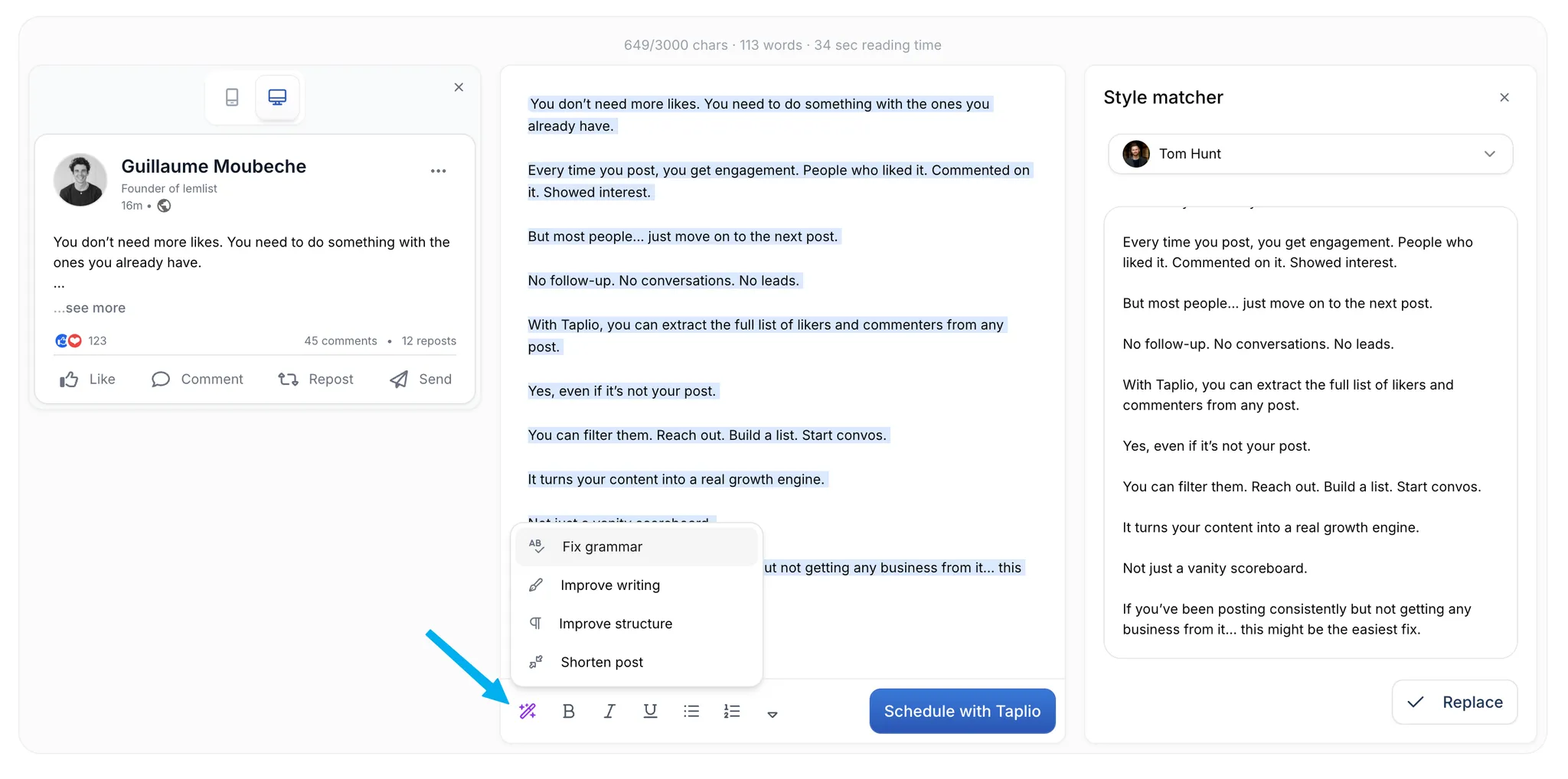The height and width of the screenshot is (779, 1568).
Task: View the 123 reactions count
Action: [x=97, y=341]
